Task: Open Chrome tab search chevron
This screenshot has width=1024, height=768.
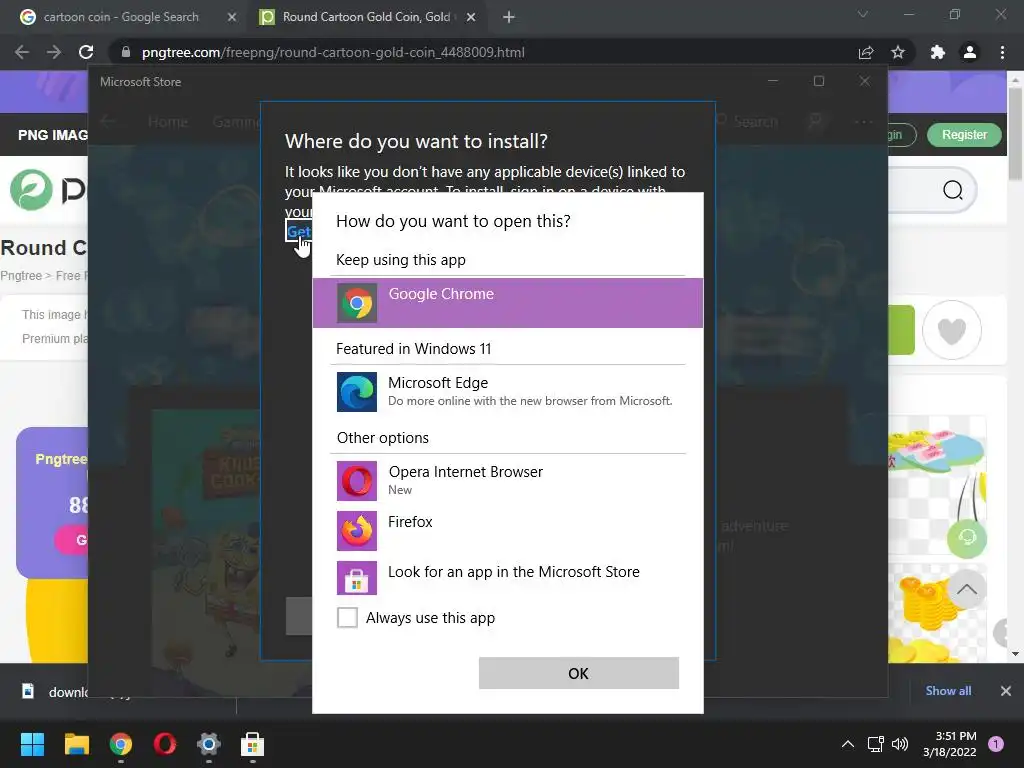Action: click(863, 14)
